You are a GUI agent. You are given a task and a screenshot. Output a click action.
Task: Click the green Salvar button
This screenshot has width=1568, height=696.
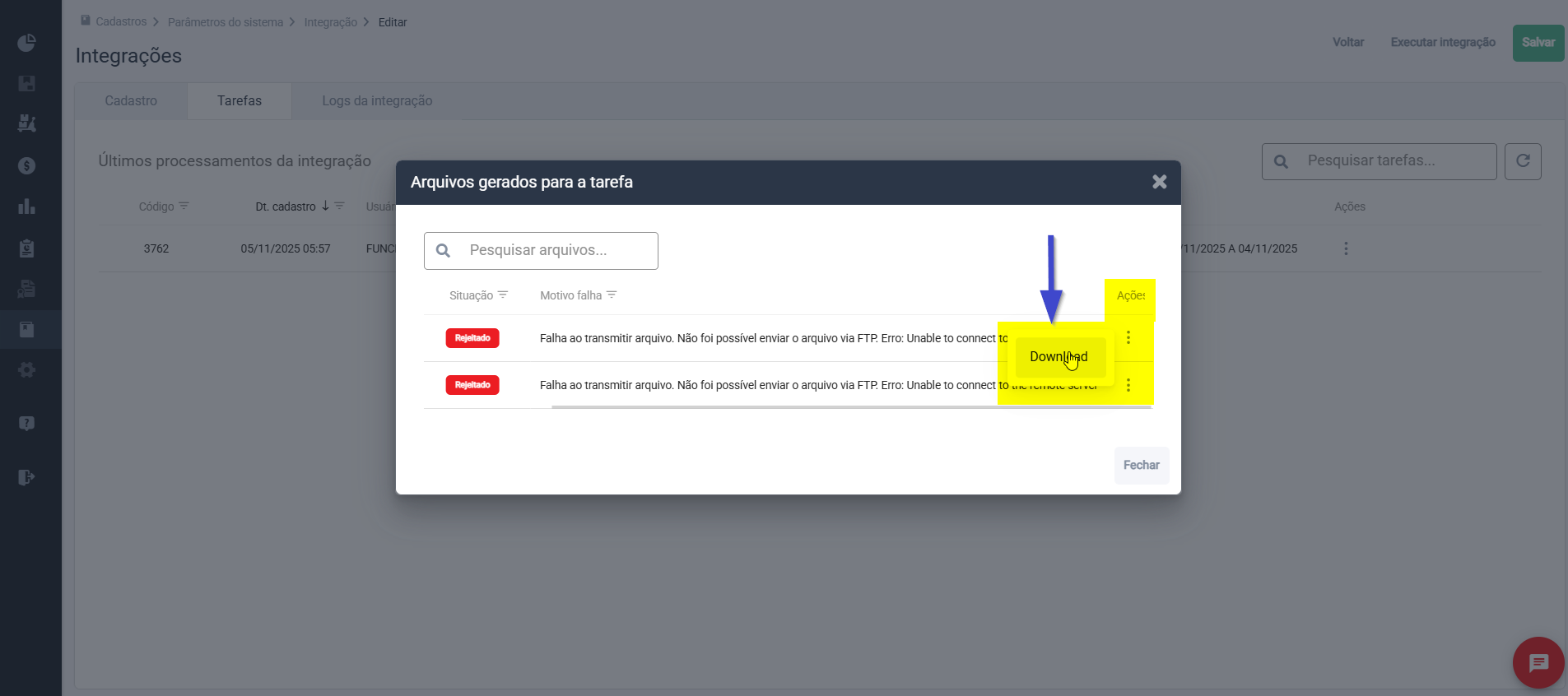point(1538,43)
